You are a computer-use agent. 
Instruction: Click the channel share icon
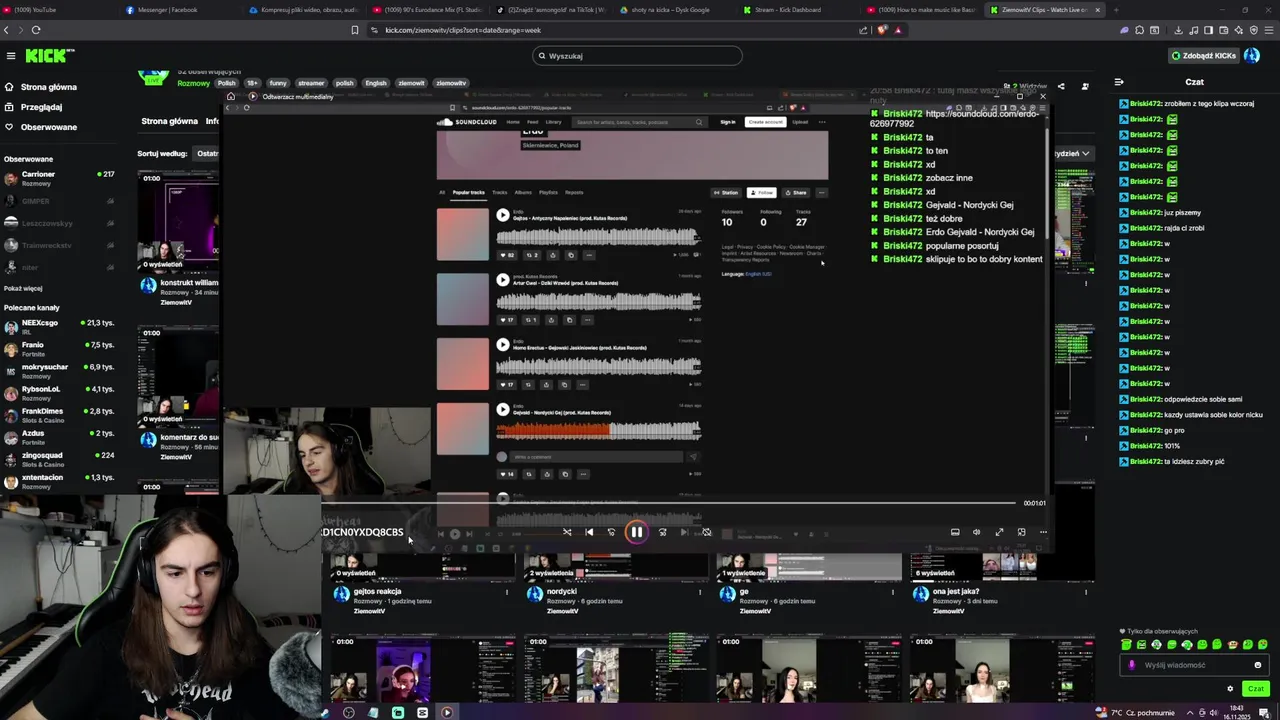[1060, 87]
